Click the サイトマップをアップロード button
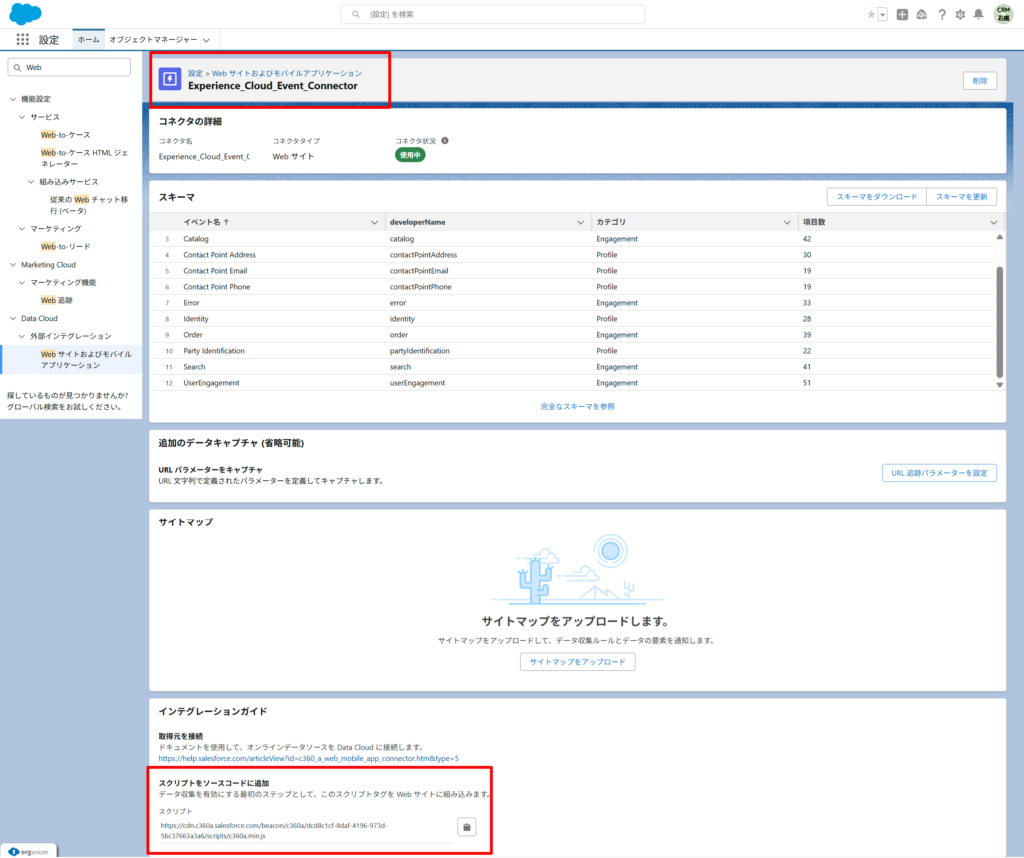The height and width of the screenshot is (858, 1024). click(577, 661)
